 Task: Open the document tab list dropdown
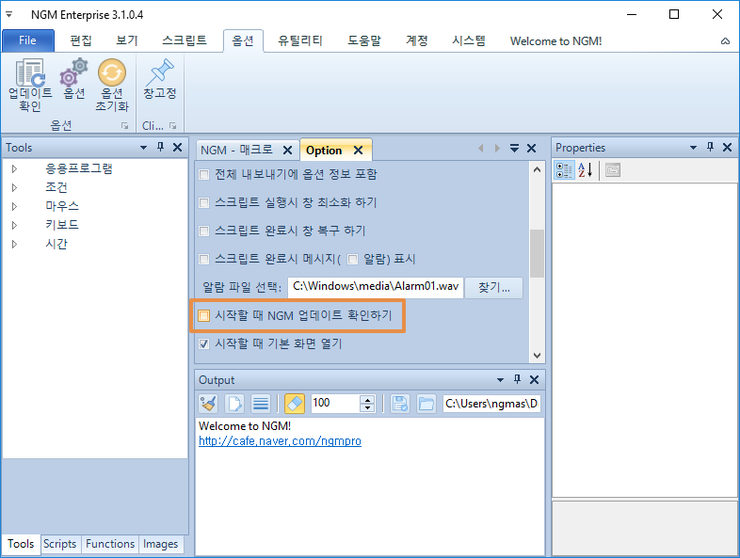(x=514, y=148)
